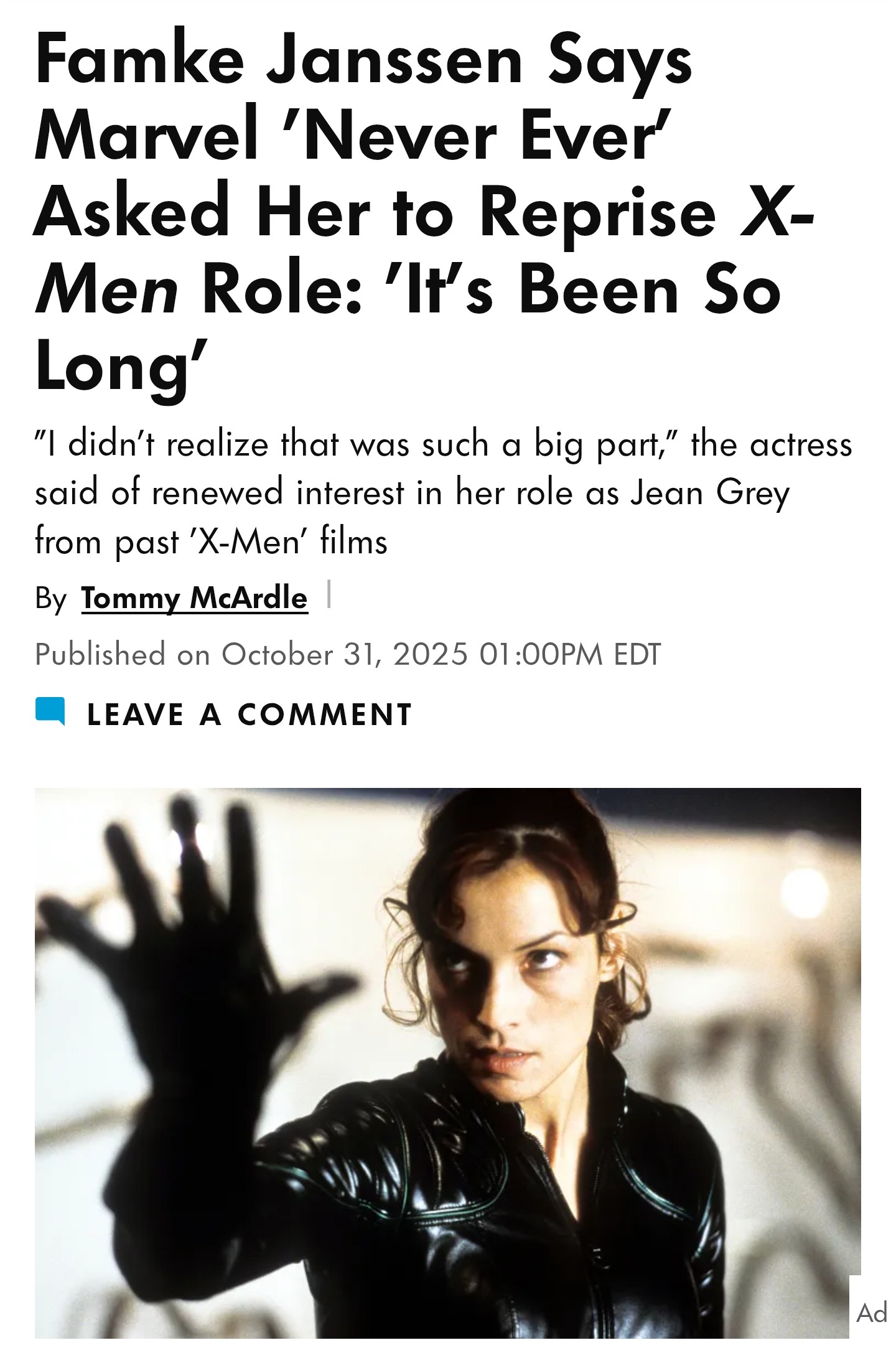Screen dimensions: 896x1363
Task: Click the 'October 31, 2025' date text
Action: 344,654
